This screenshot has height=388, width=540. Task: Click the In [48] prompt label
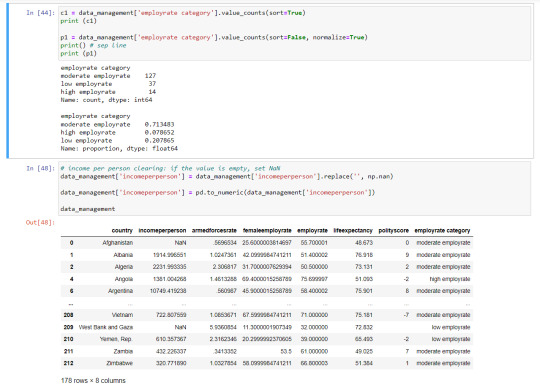(40, 168)
